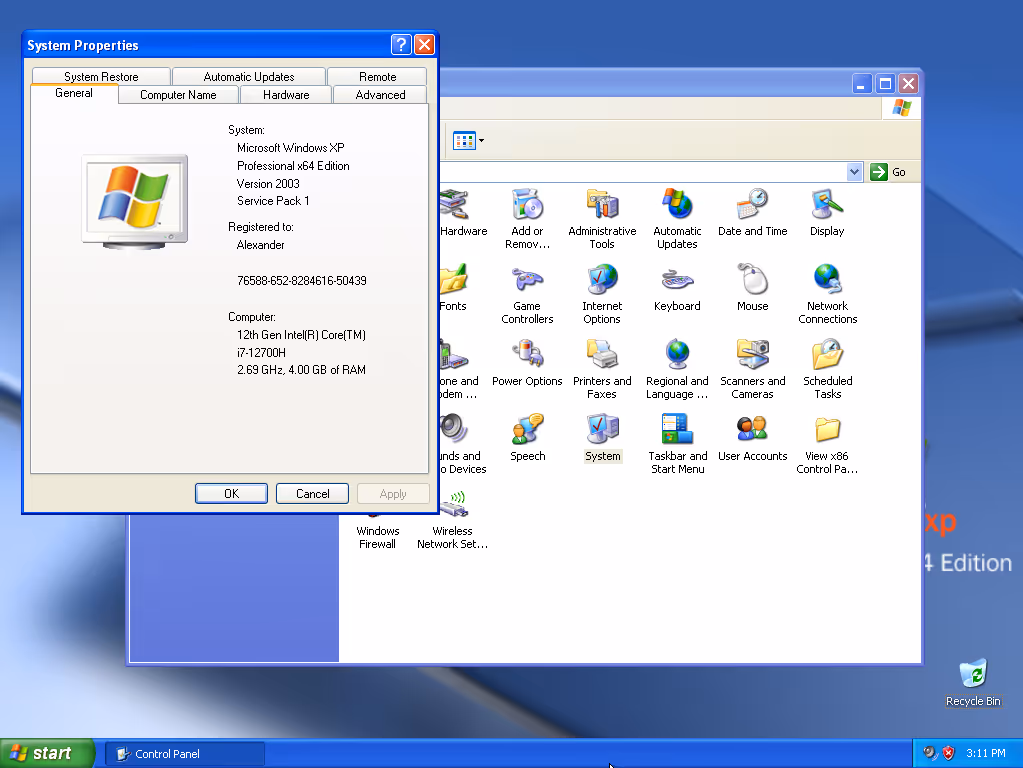Switch to the Remote tab
Image resolution: width=1023 pixels, height=768 pixels.
377,76
